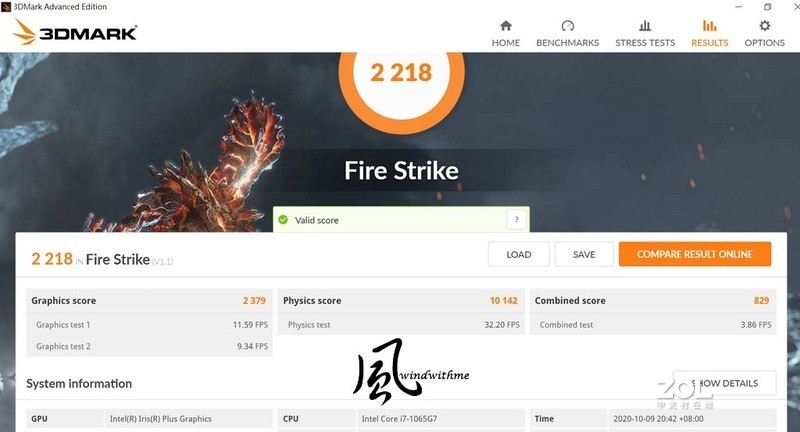Click the Home house icon
This screenshot has width=800, height=432.
click(x=506, y=26)
